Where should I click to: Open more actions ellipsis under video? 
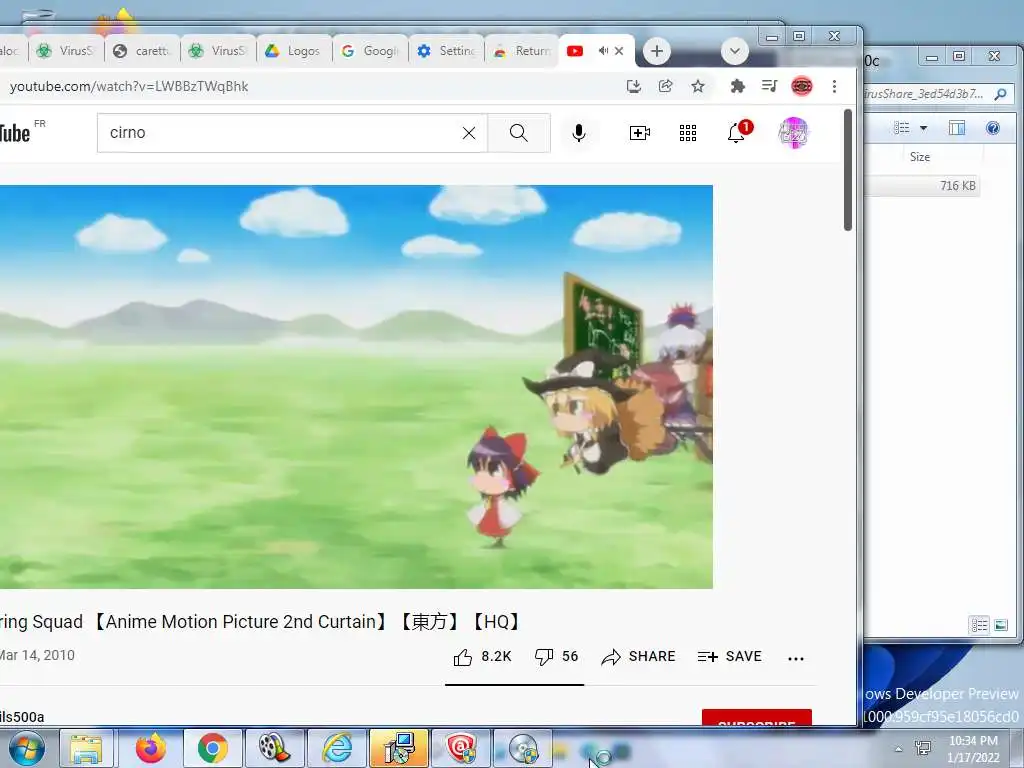[795, 658]
